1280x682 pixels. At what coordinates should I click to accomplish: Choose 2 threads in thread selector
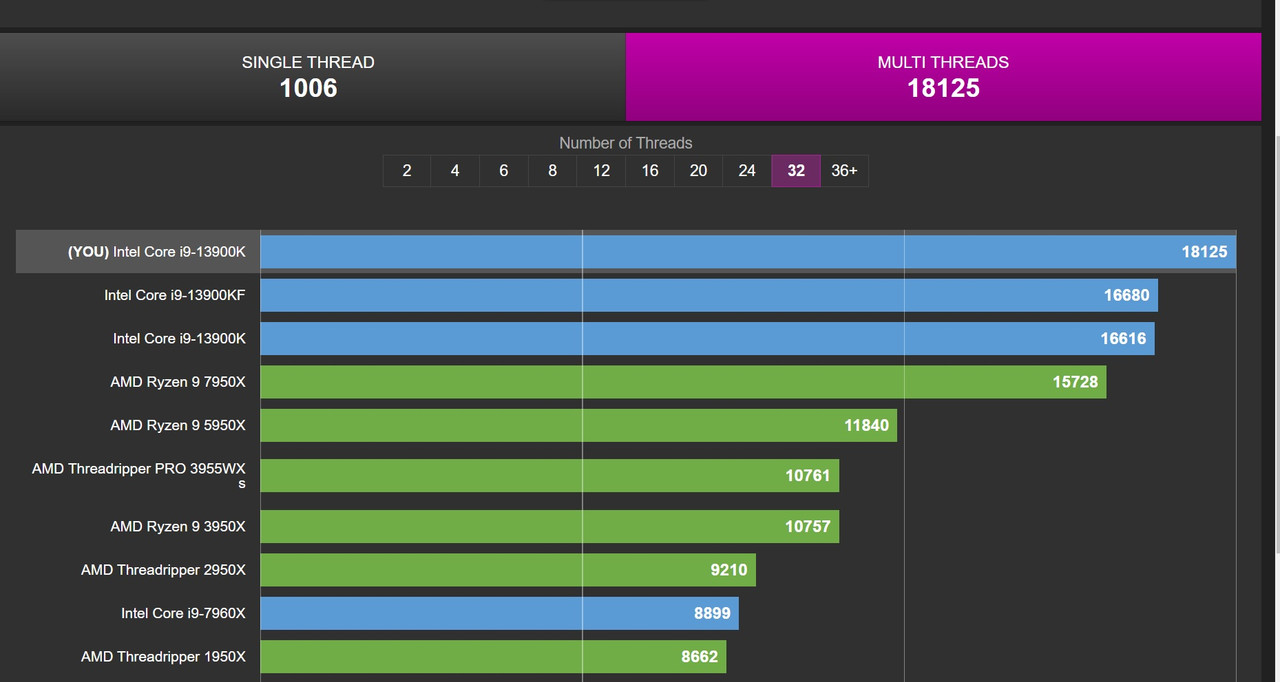point(407,171)
